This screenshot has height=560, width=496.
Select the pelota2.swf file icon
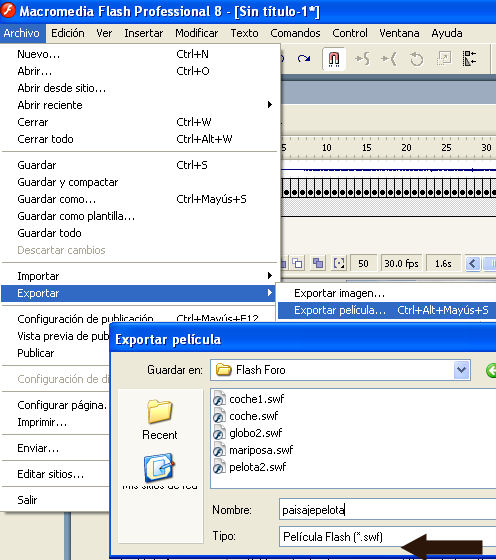(219, 467)
